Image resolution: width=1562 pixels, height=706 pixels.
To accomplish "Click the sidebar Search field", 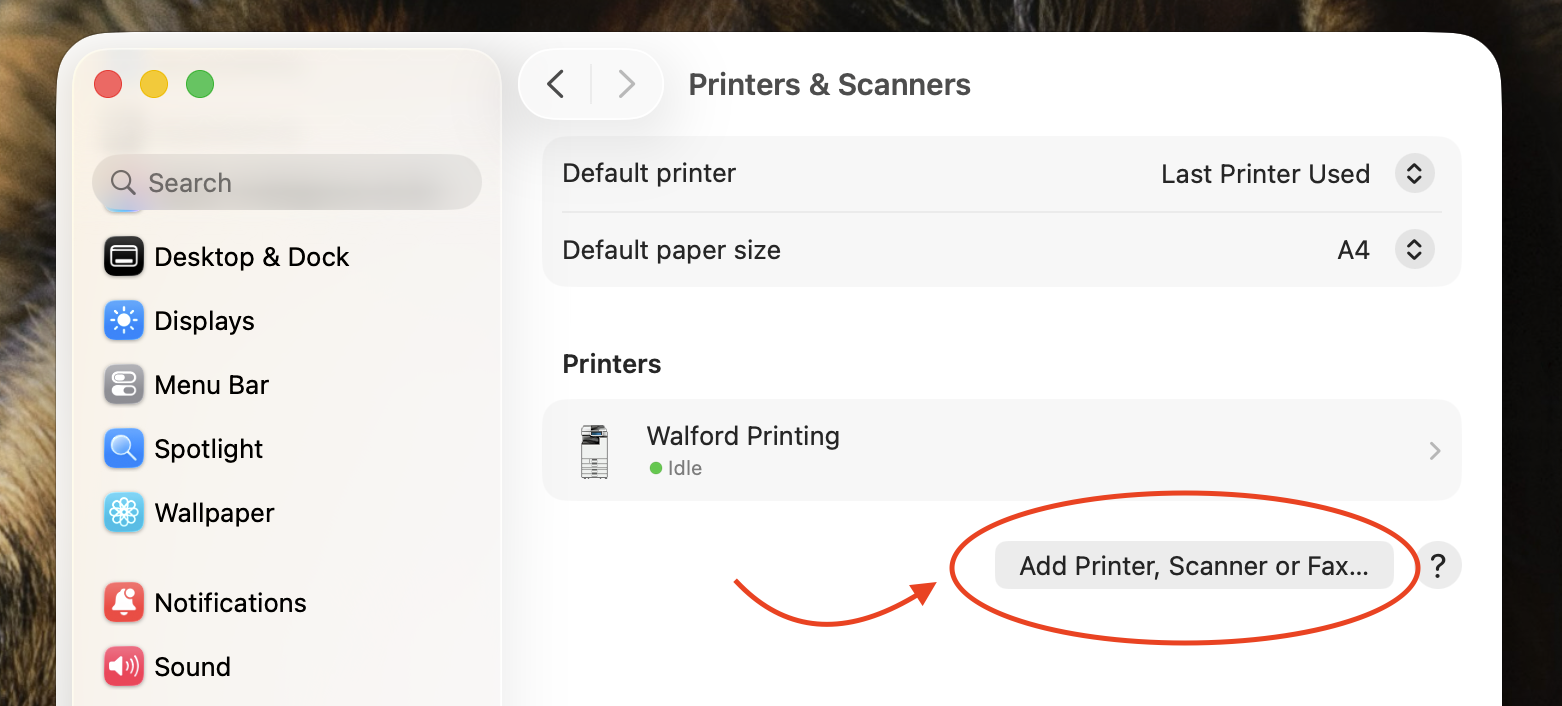I will [x=287, y=182].
